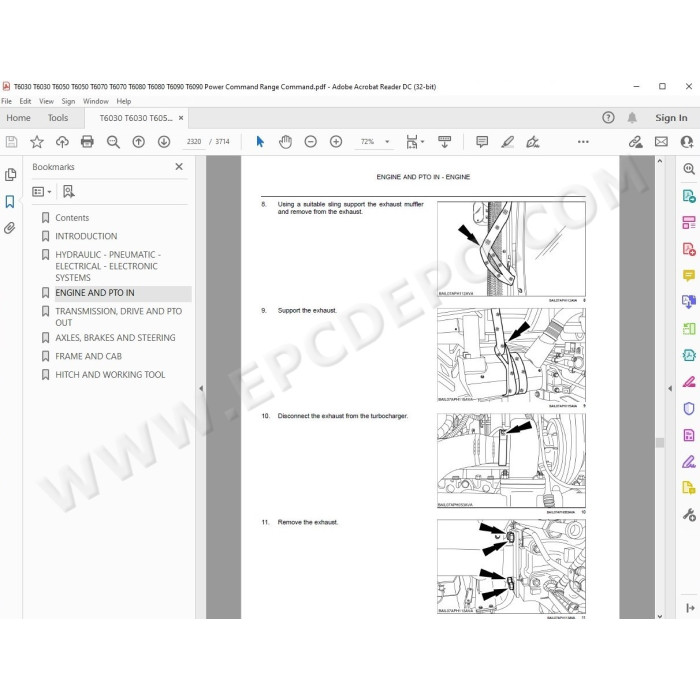
Task: Jump to the Contents bookmark
Action: 72,218
